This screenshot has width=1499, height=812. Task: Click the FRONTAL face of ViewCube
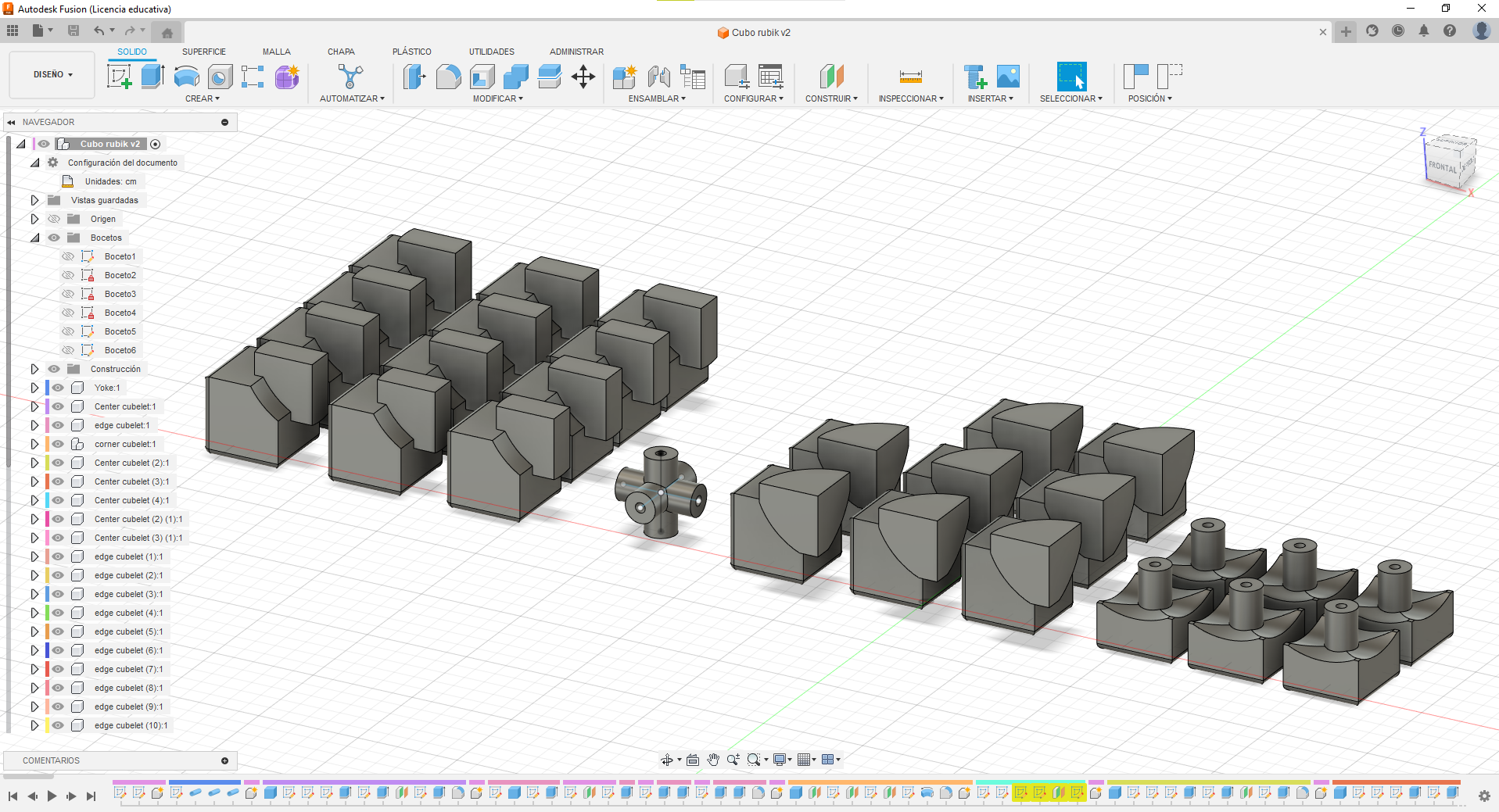click(x=1443, y=167)
